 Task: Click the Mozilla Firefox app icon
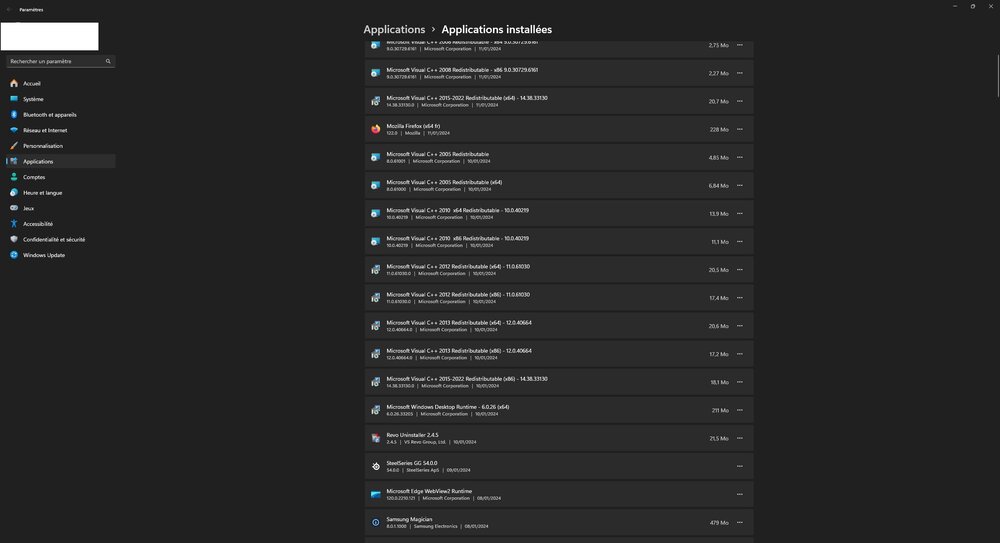coord(376,129)
